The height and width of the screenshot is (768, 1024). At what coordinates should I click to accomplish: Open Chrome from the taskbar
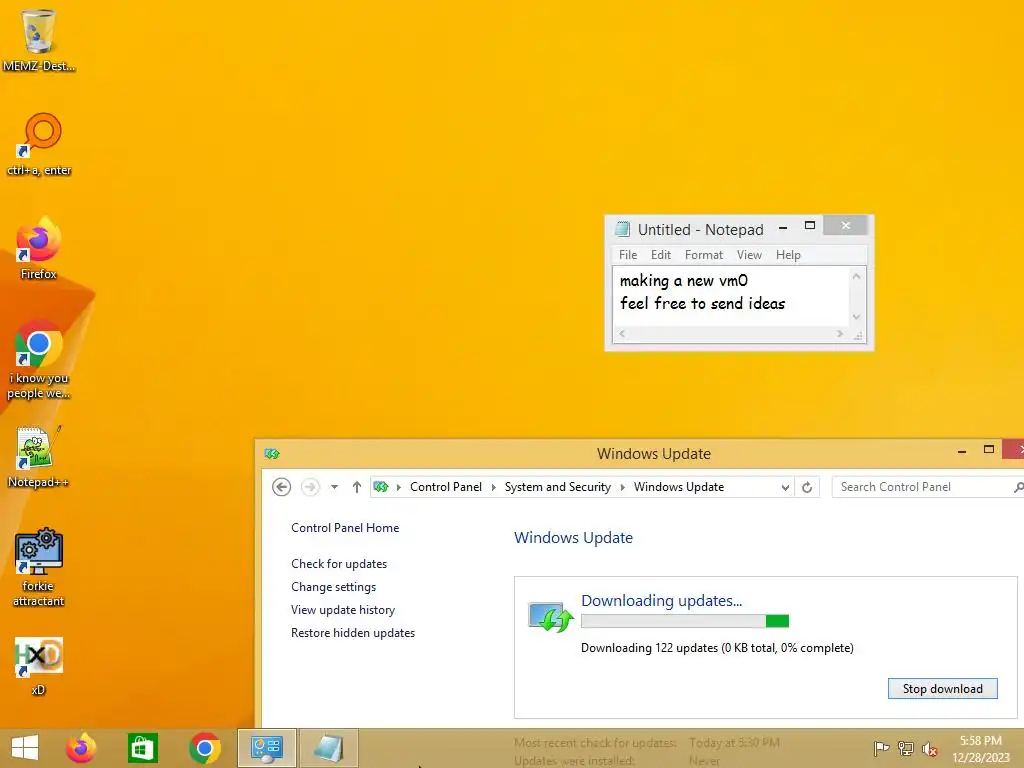(x=204, y=748)
